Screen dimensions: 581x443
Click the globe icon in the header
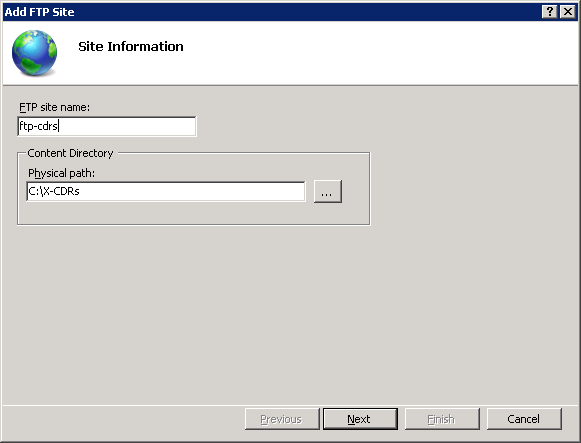click(x=34, y=53)
